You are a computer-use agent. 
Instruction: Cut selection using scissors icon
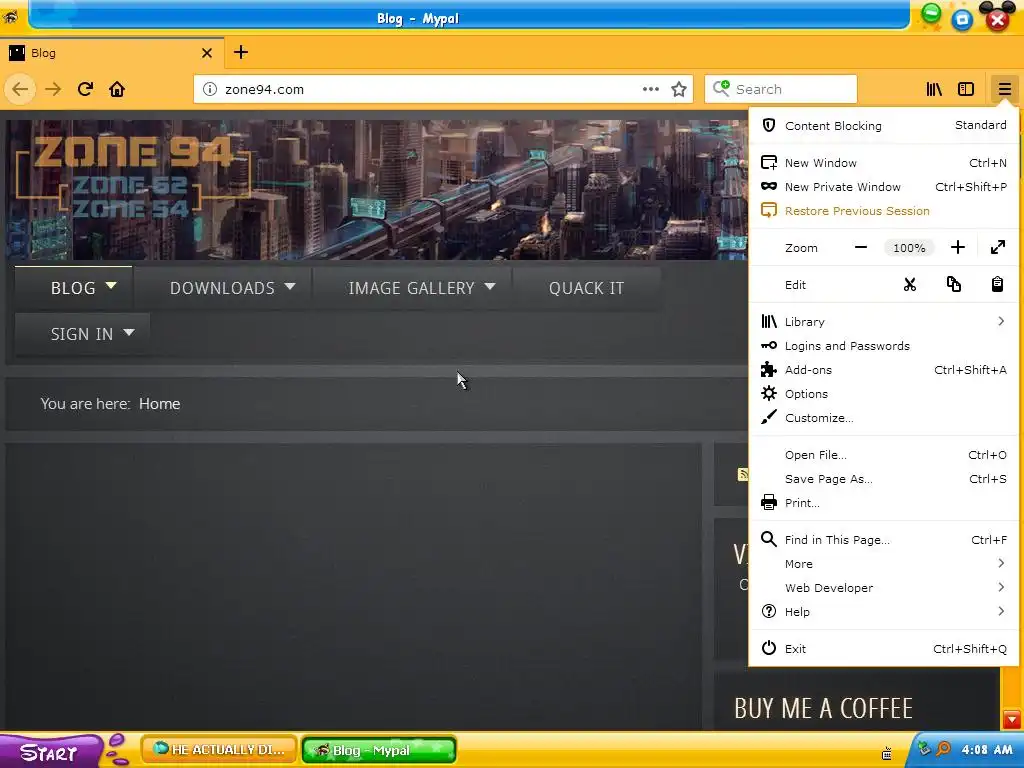coord(910,284)
